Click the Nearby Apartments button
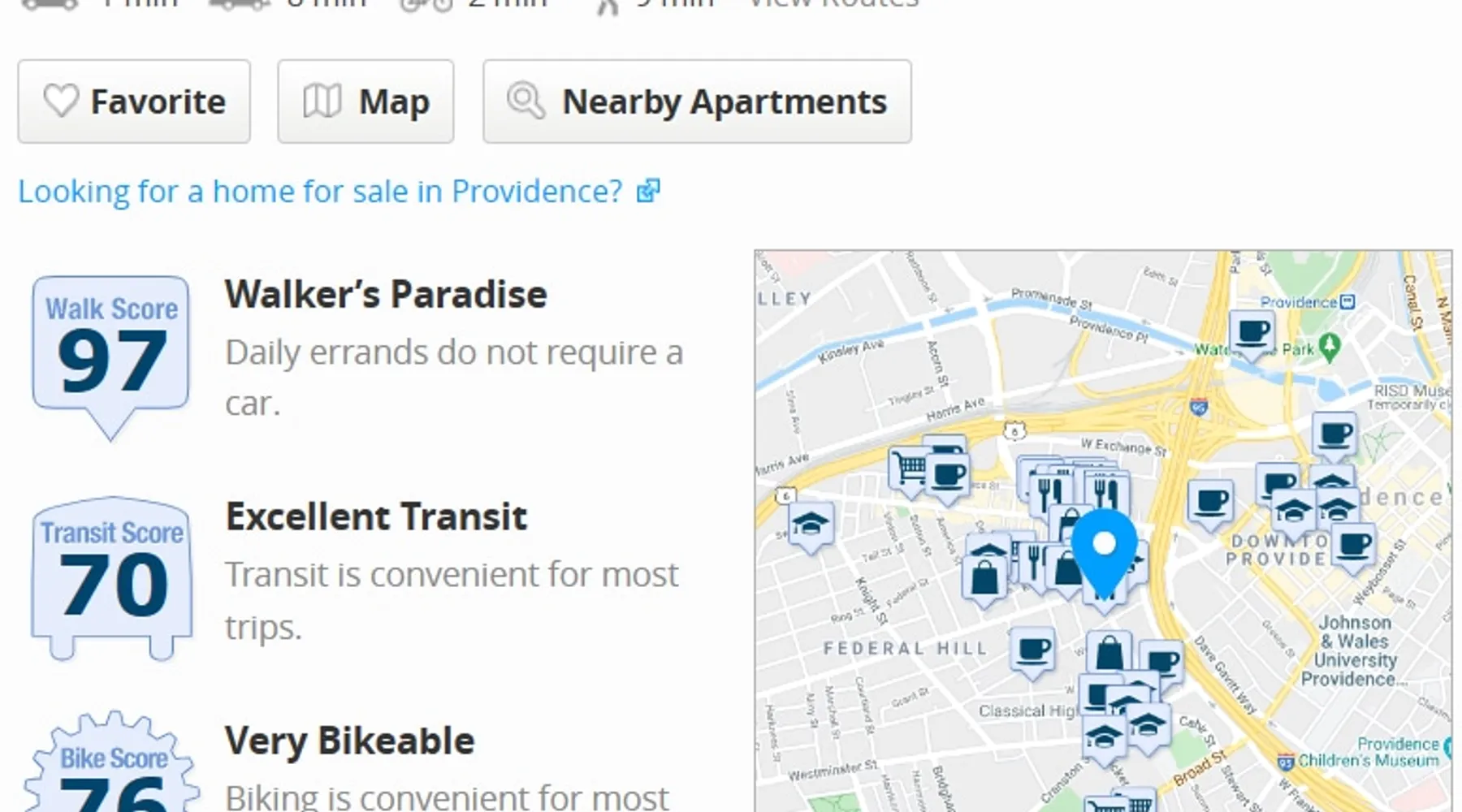The width and height of the screenshot is (1462, 812). coord(697,101)
